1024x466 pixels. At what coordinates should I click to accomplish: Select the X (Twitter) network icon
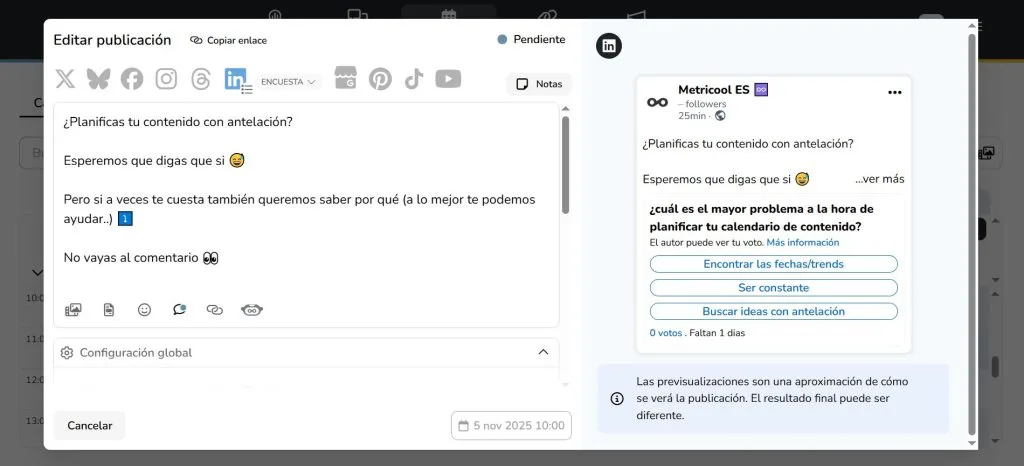coord(65,79)
